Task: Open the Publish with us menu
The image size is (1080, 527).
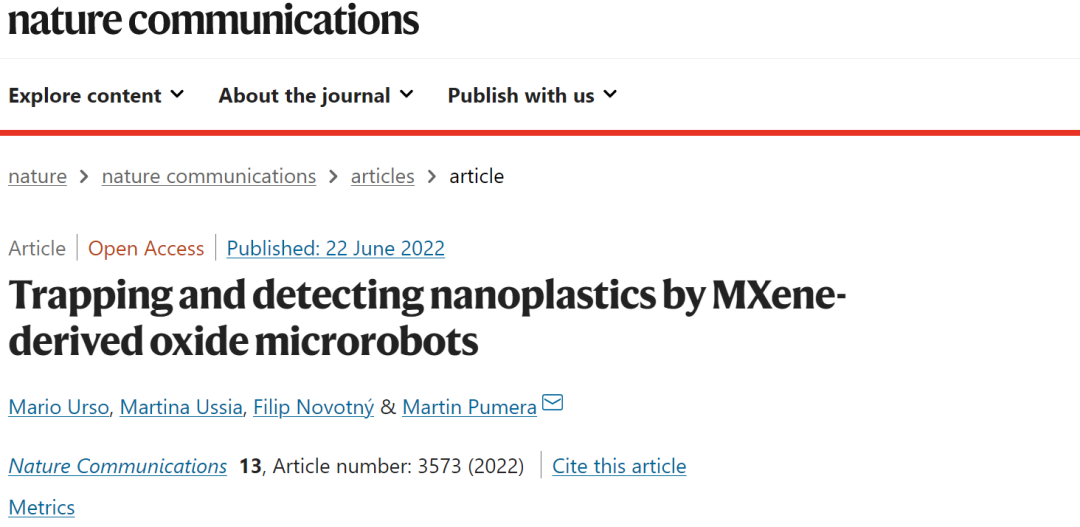Action: tap(532, 95)
